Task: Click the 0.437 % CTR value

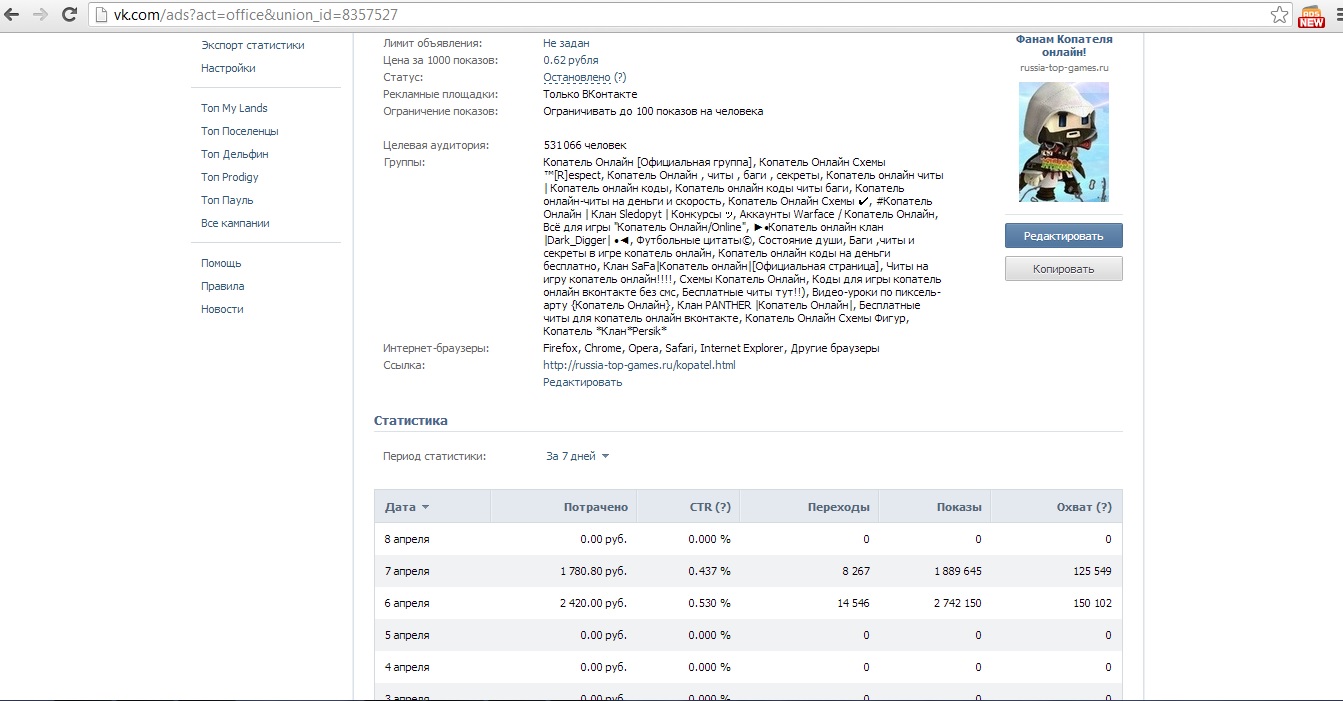Action: click(x=709, y=571)
